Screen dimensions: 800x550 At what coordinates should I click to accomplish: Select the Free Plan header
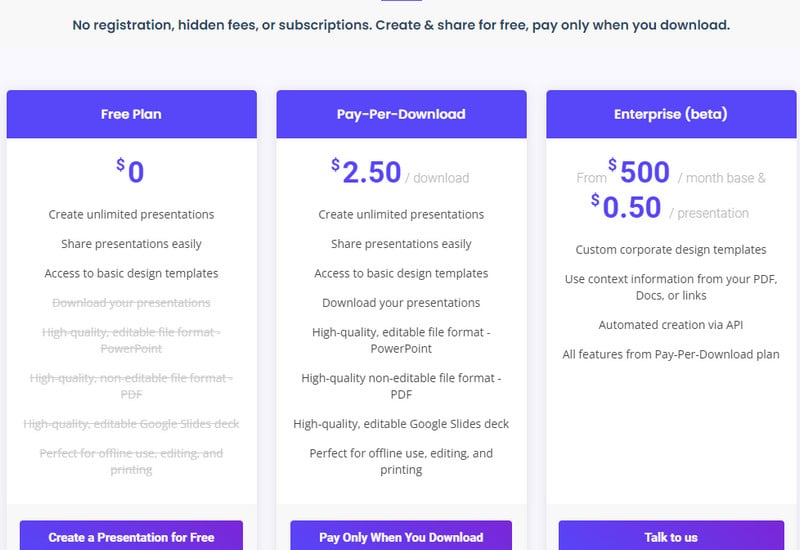click(x=132, y=114)
